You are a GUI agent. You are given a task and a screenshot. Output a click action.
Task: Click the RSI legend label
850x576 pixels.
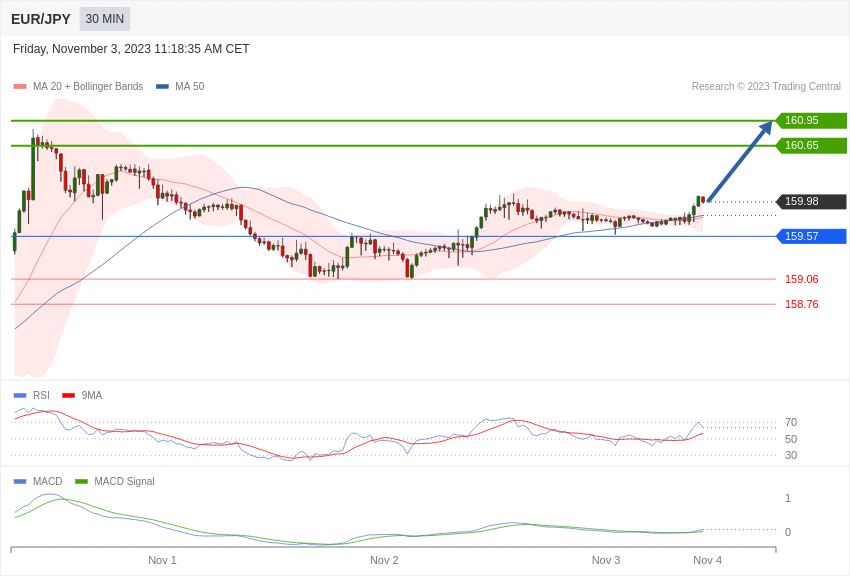pyautogui.click(x=41, y=395)
